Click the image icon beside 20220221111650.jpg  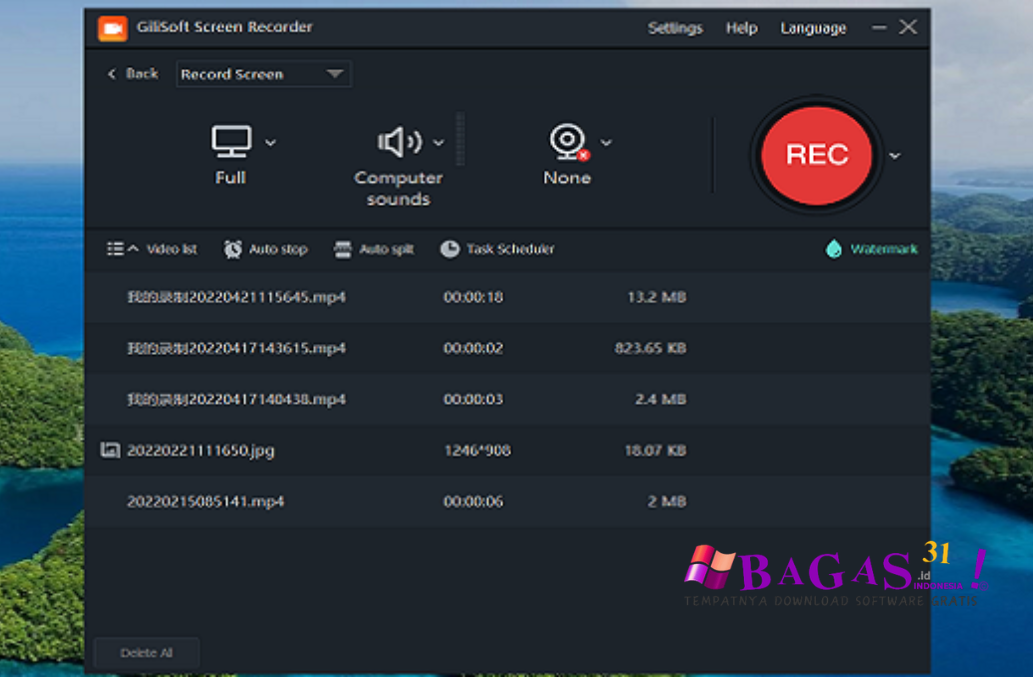tap(110, 450)
